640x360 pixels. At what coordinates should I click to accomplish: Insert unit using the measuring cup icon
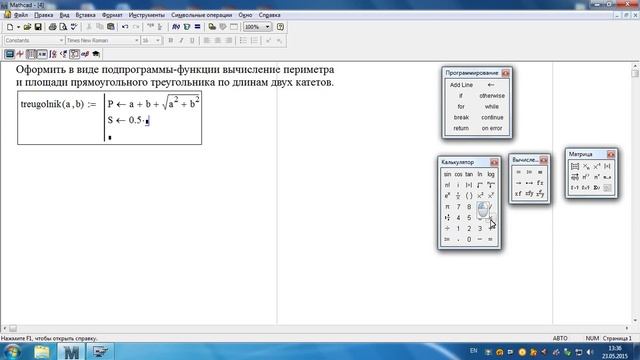pyautogui.click(x=187, y=27)
